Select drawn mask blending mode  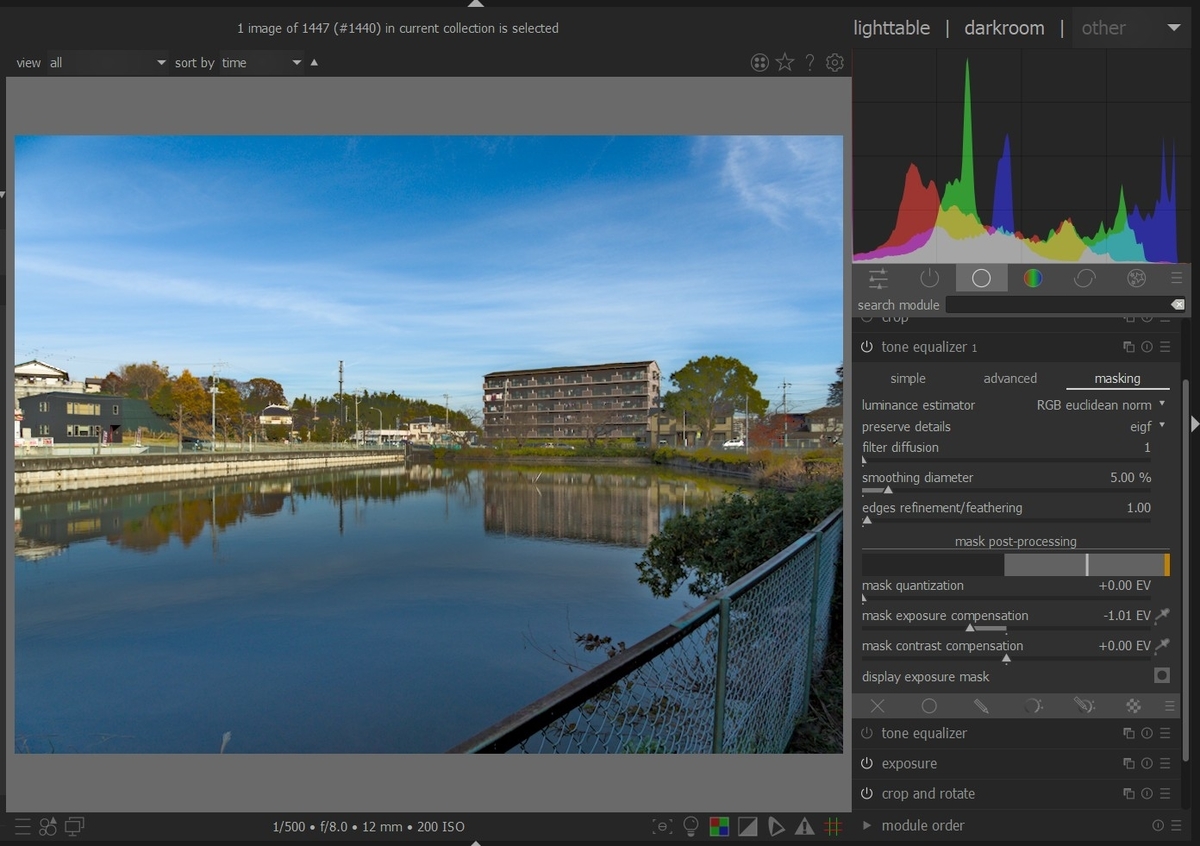click(981, 706)
